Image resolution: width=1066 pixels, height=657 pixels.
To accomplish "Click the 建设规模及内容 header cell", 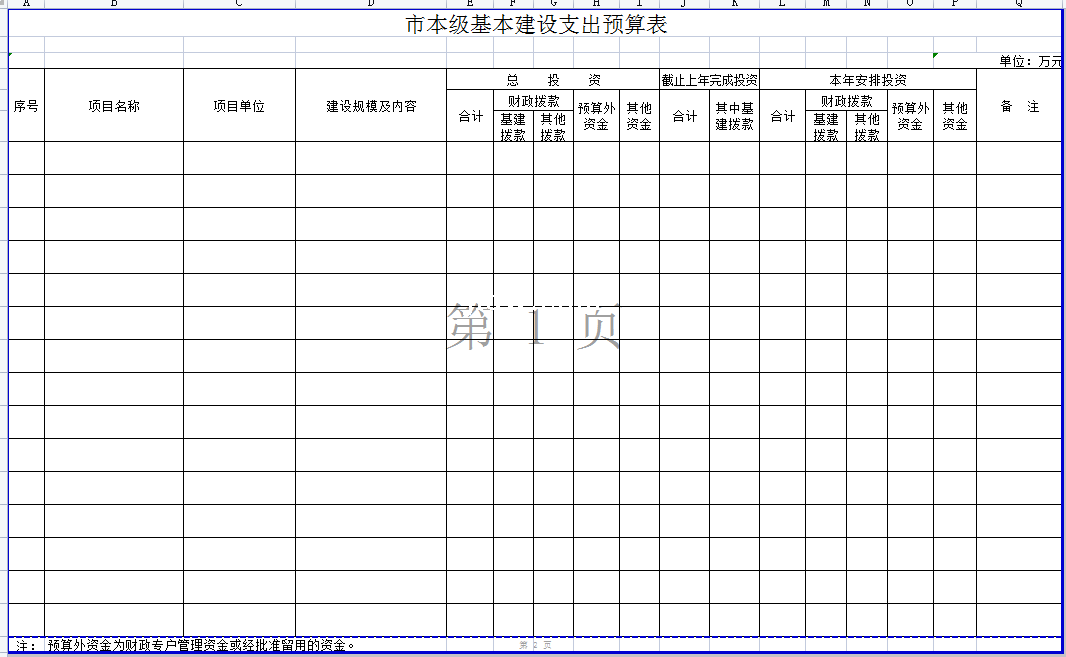I will click(371, 106).
